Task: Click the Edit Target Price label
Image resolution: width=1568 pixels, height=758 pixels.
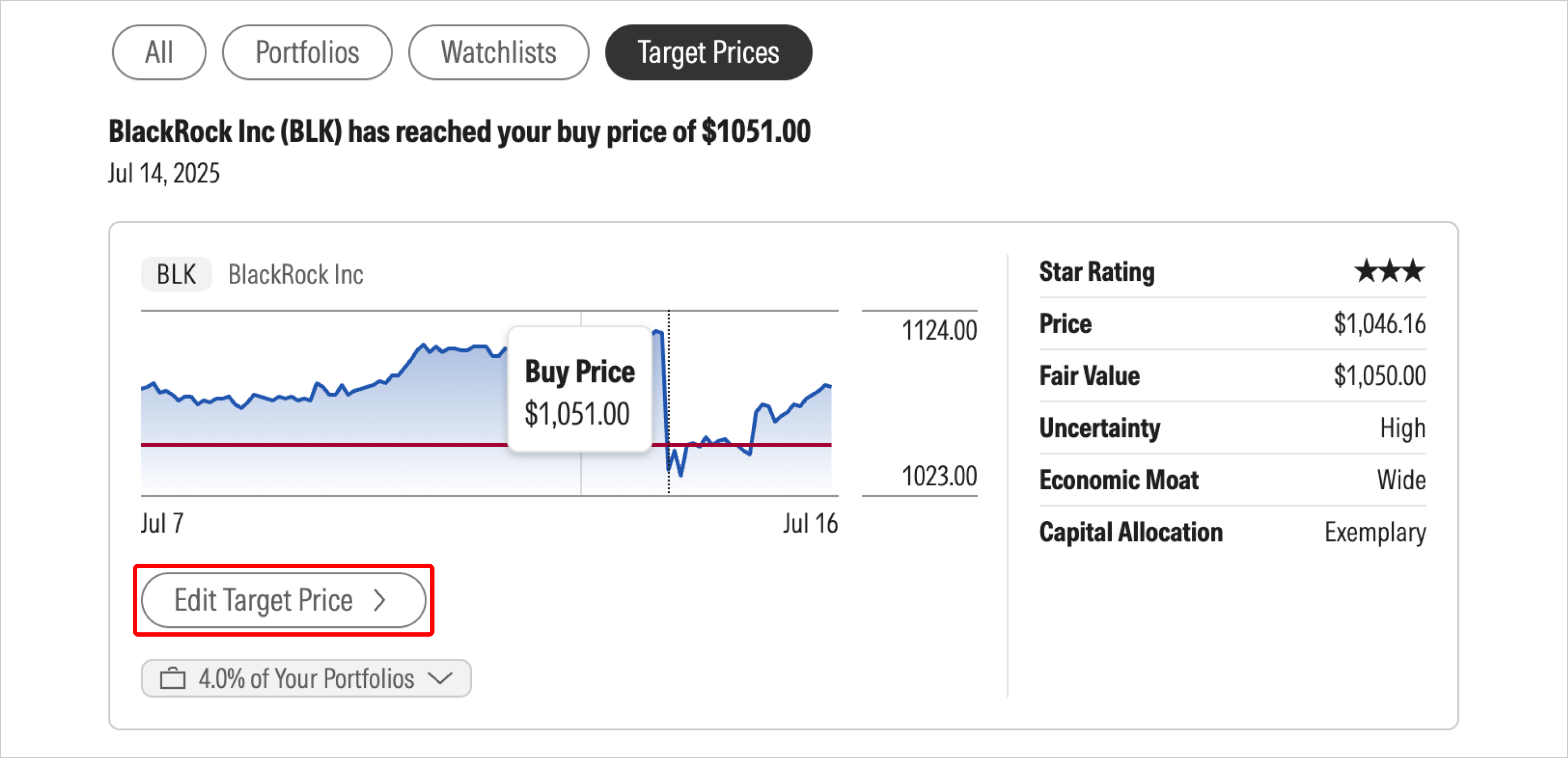Action: tap(263, 600)
